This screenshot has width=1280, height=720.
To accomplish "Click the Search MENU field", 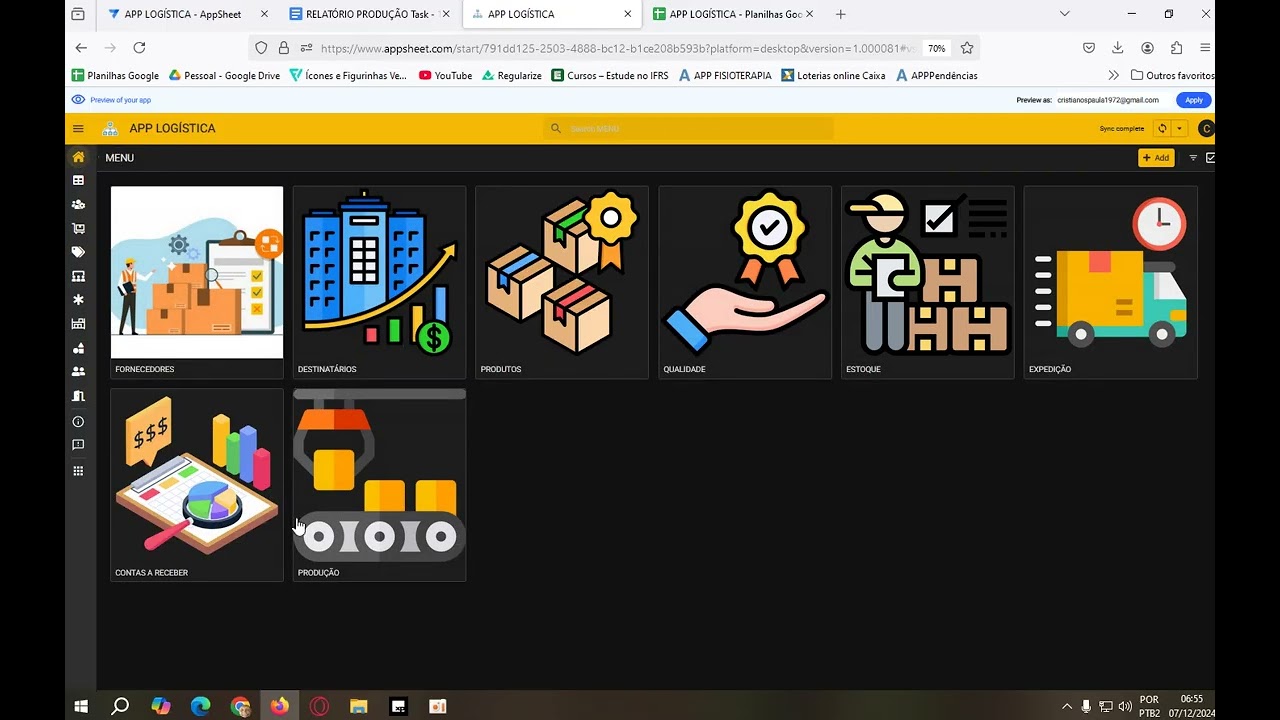I will [688, 128].
